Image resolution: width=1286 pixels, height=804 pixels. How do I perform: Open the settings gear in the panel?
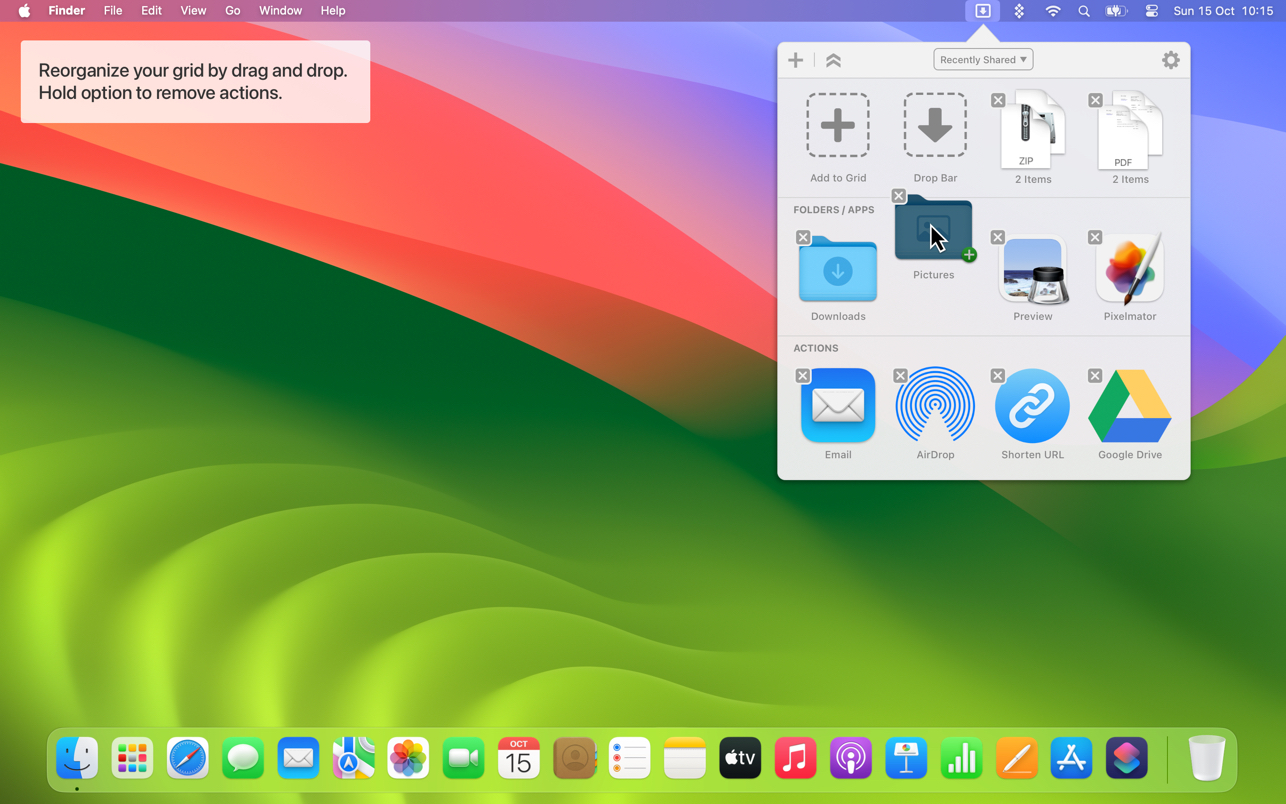1170,60
